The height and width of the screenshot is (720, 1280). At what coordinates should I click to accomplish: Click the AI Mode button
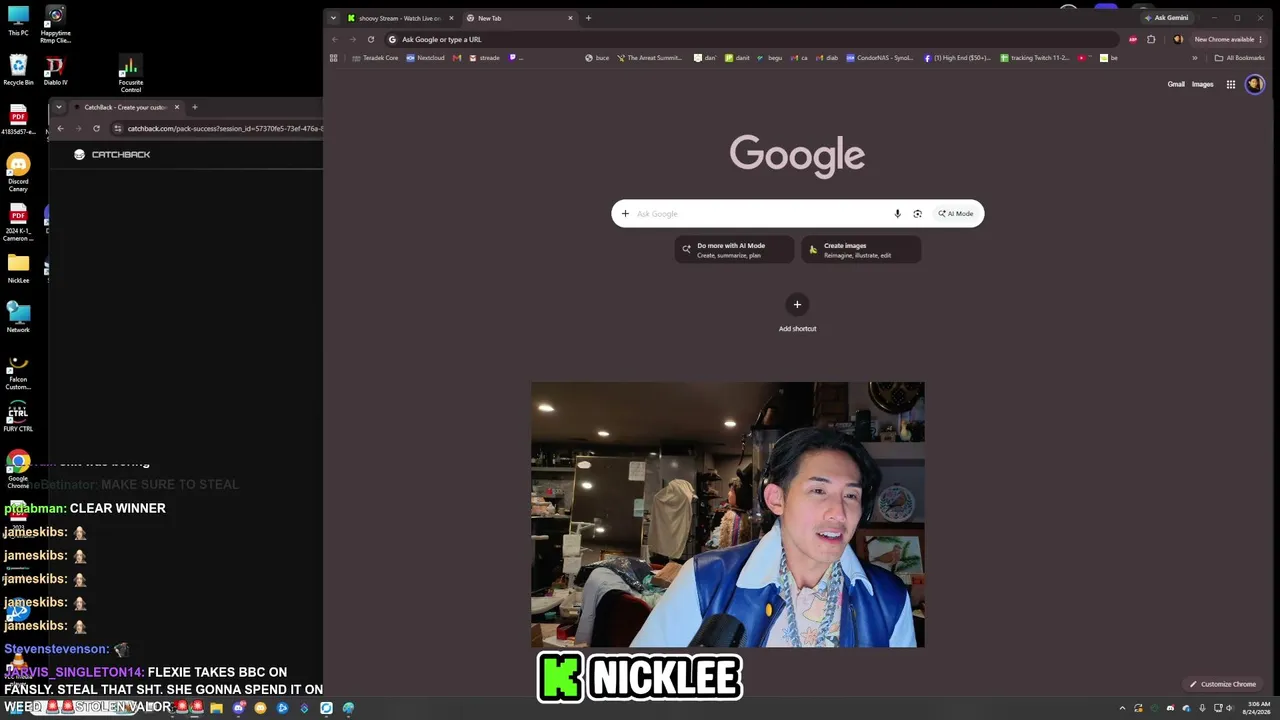coord(956,214)
